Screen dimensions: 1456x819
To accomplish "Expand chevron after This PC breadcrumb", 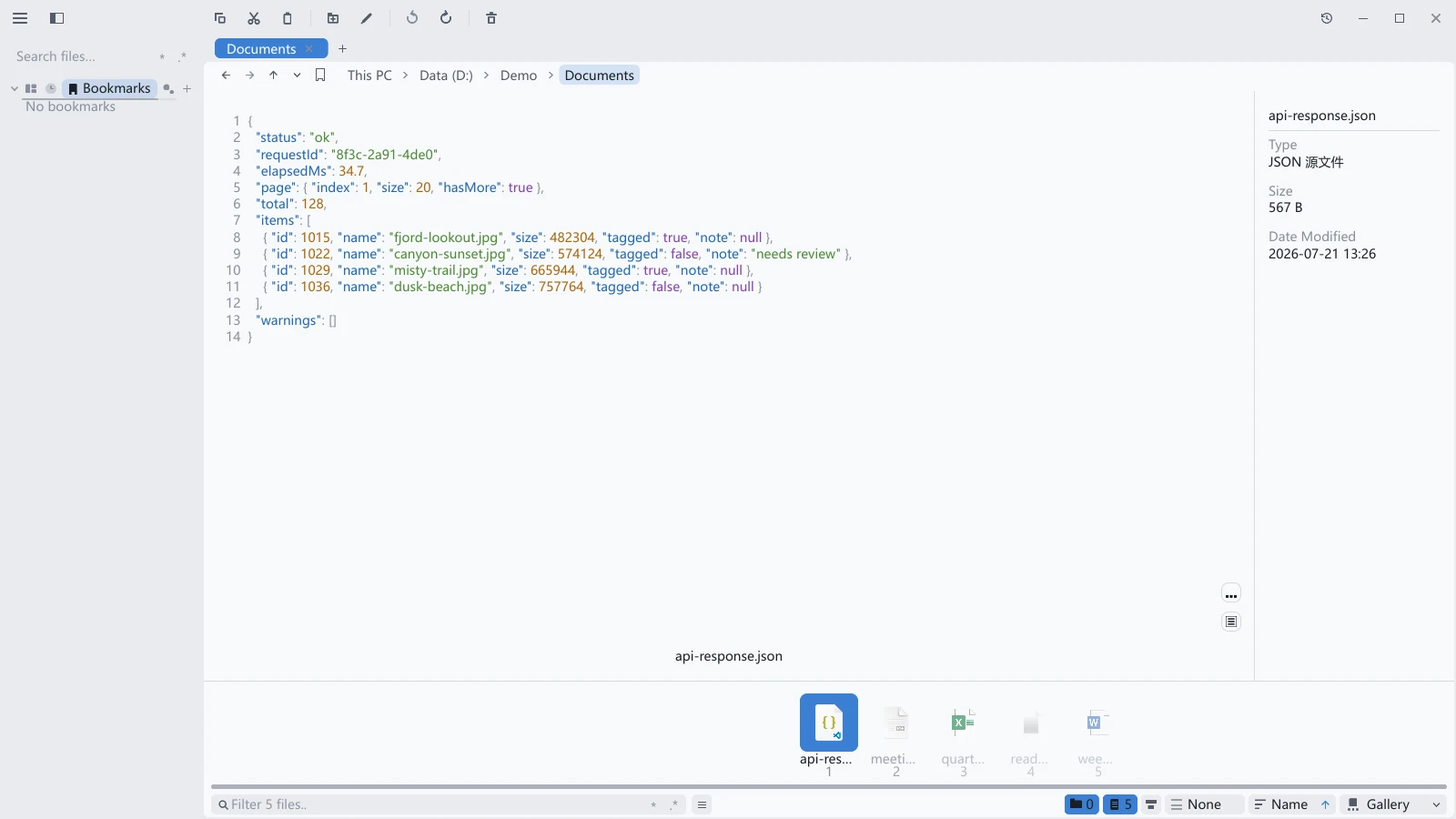I will coord(406,76).
